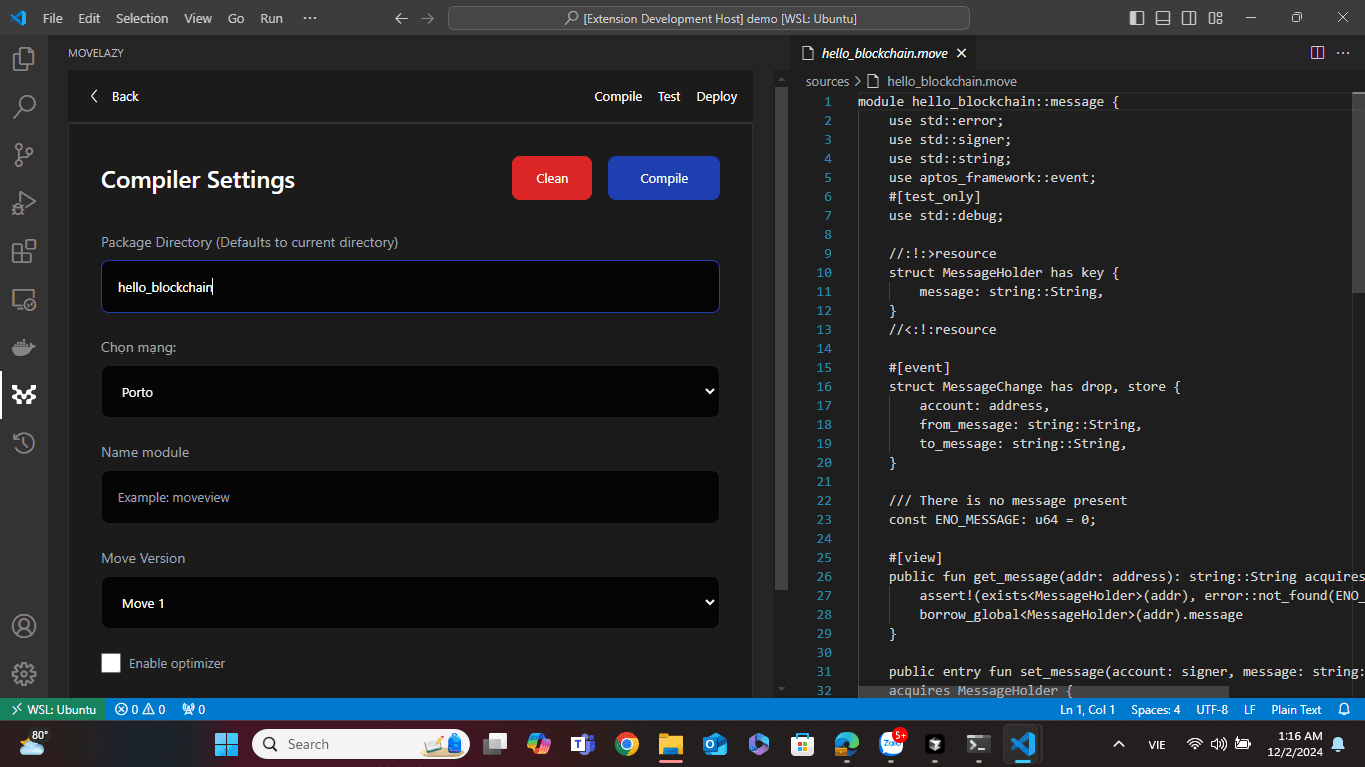Open the Manage gear icon
This screenshot has height=767, width=1365.
coord(24,674)
